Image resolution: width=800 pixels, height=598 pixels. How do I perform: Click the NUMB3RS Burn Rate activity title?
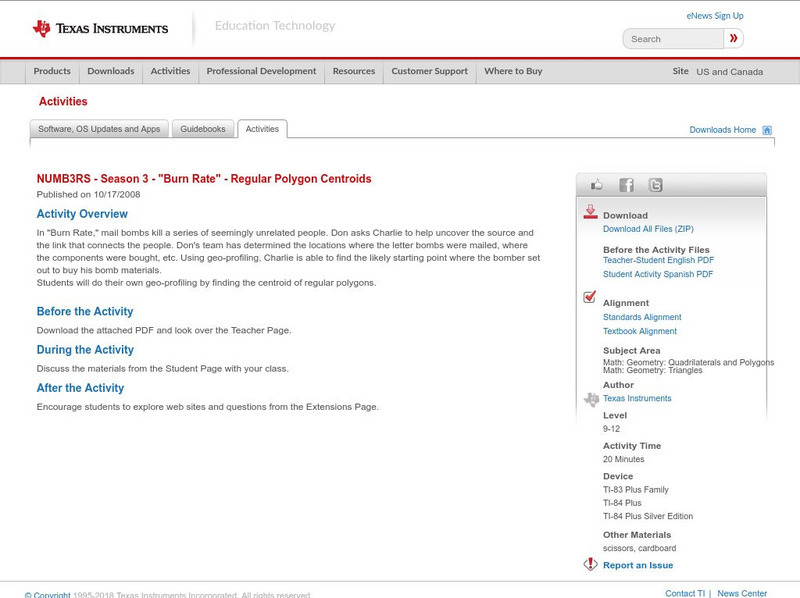click(x=204, y=179)
